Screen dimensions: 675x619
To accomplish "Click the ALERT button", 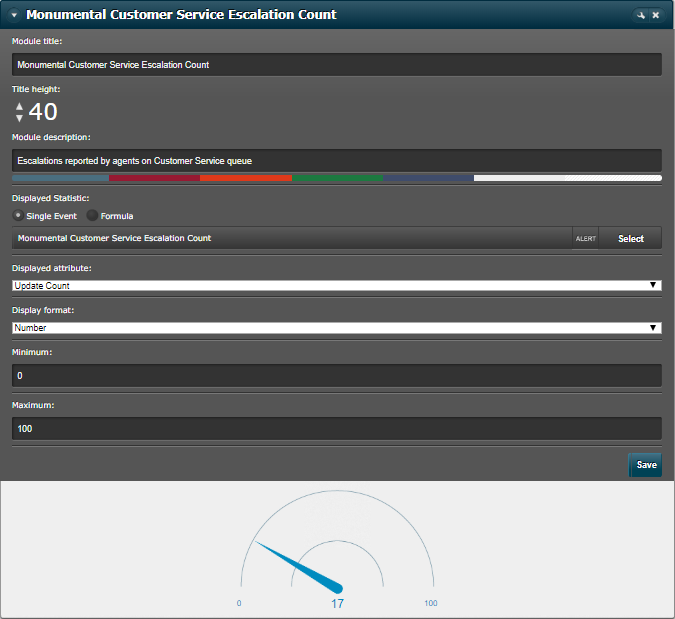I will click(585, 238).
